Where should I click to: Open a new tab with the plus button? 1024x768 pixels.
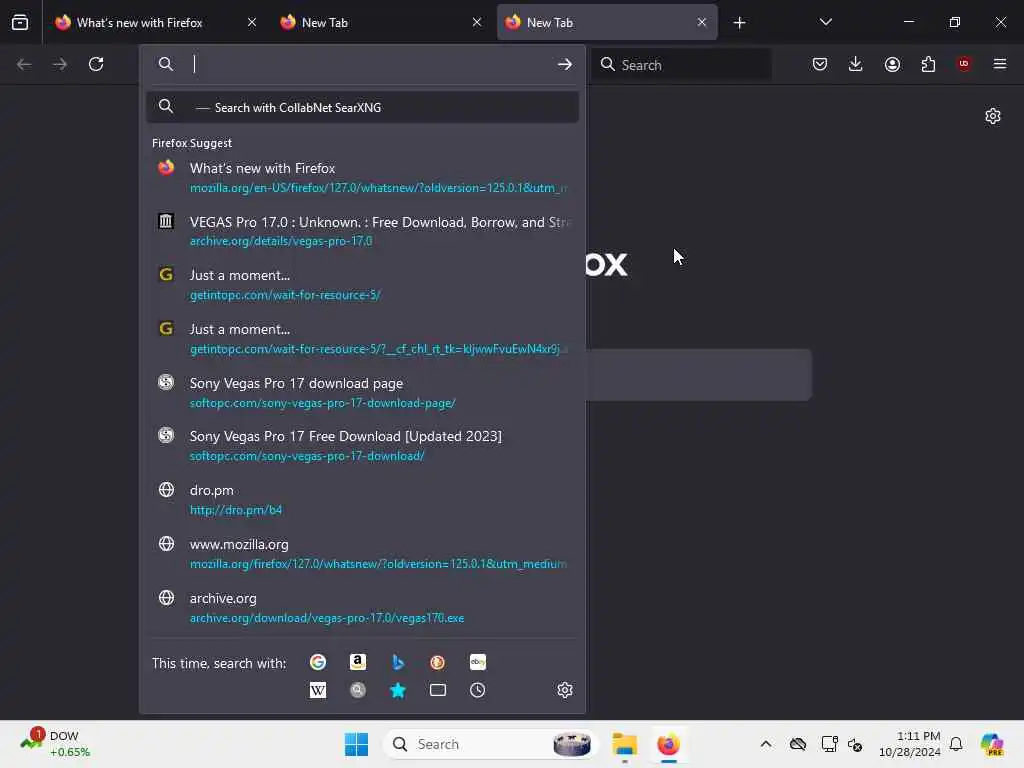[739, 23]
